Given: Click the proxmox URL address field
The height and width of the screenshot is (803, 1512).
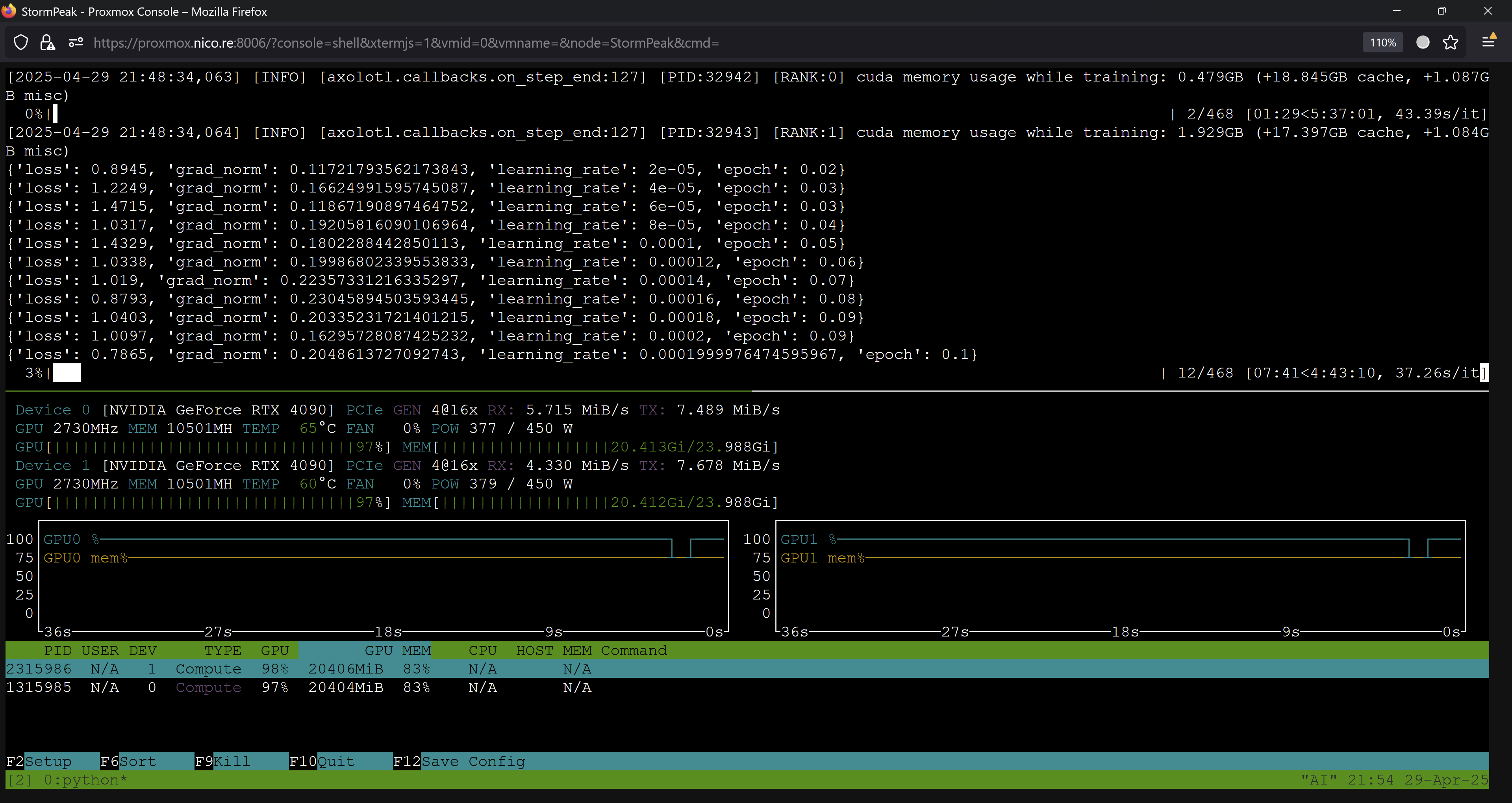Looking at the screenshot, I should [406, 43].
